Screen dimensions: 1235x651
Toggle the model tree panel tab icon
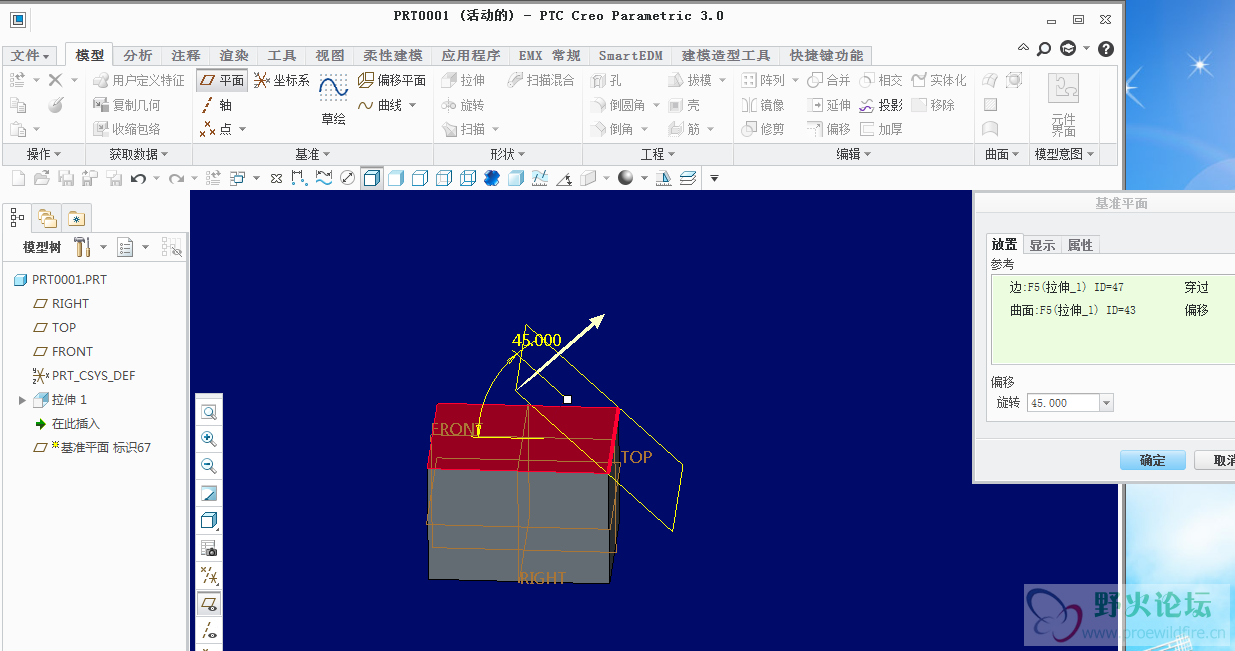(17, 217)
